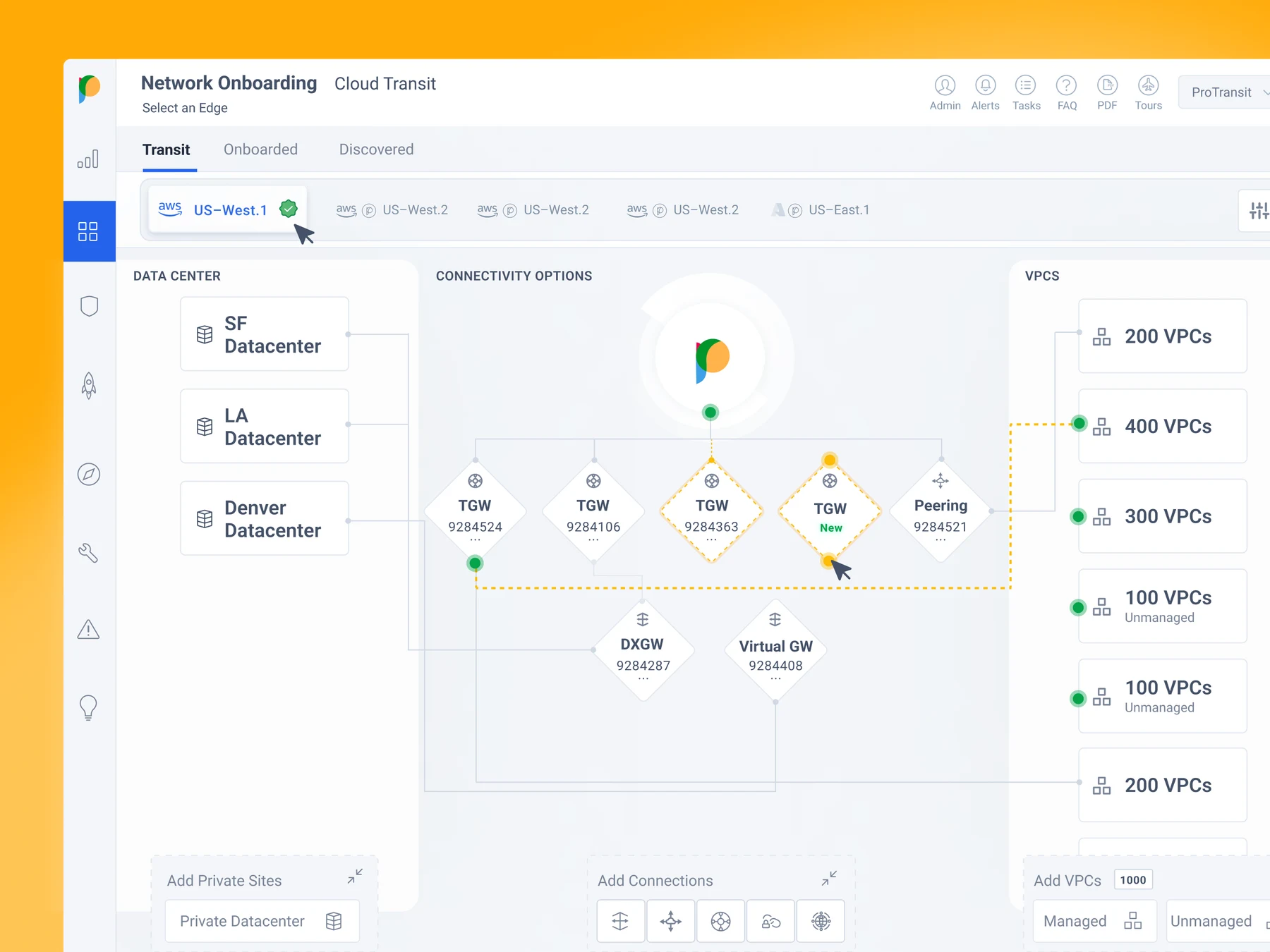Add a direct connect gateway connection icon

tap(620, 921)
